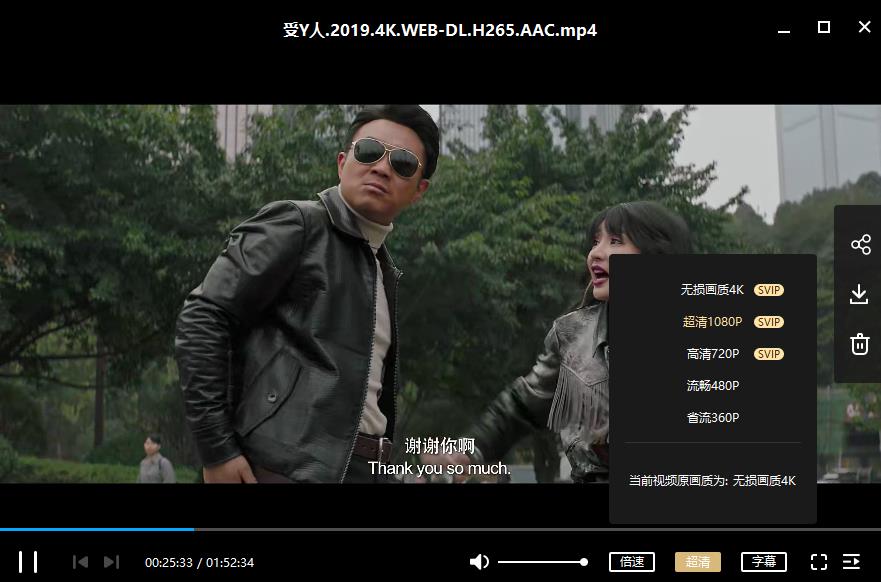
Task: Delete the video with trash icon
Action: [x=860, y=344]
